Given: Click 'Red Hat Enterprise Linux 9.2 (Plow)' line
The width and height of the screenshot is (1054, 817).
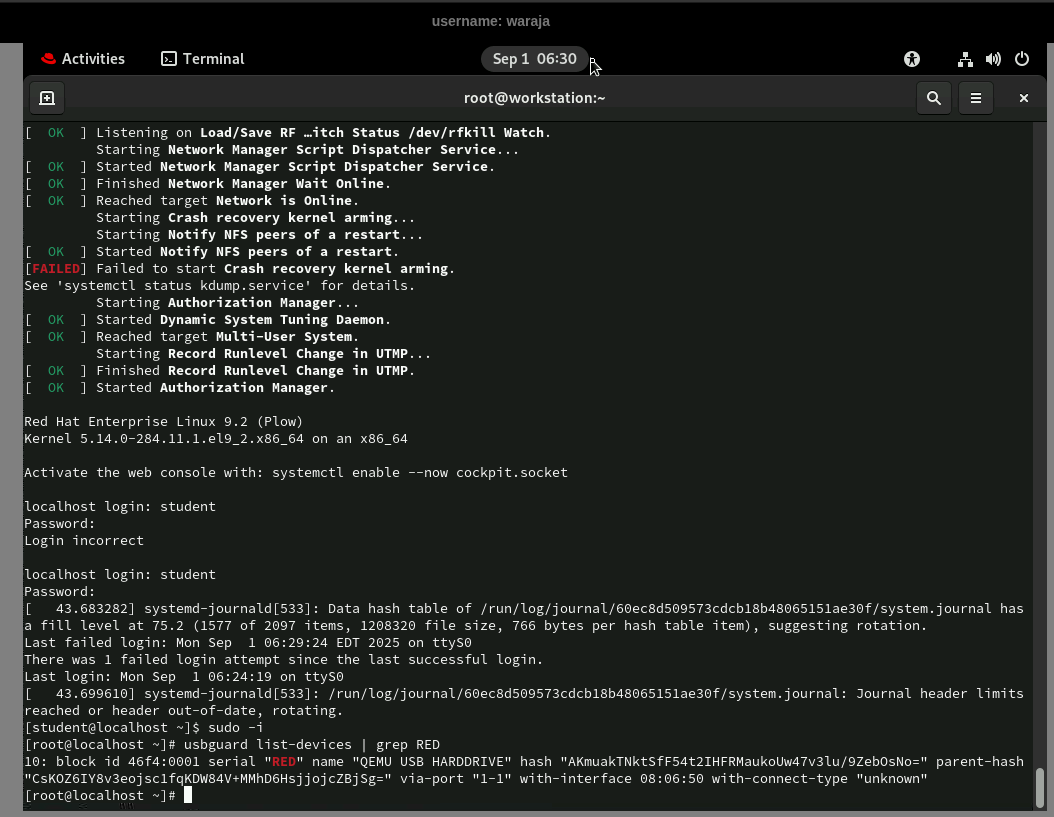Looking at the screenshot, I should (x=163, y=422).
